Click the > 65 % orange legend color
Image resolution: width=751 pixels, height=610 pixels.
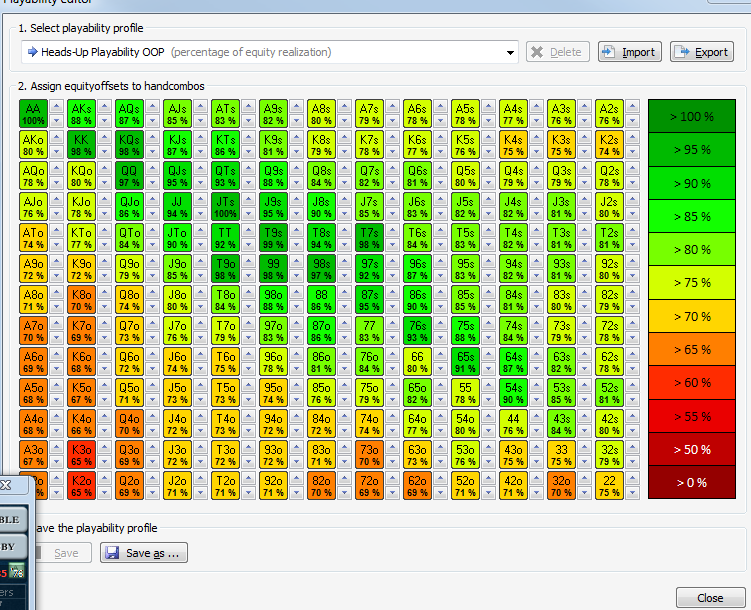pyautogui.click(x=692, y=350)
